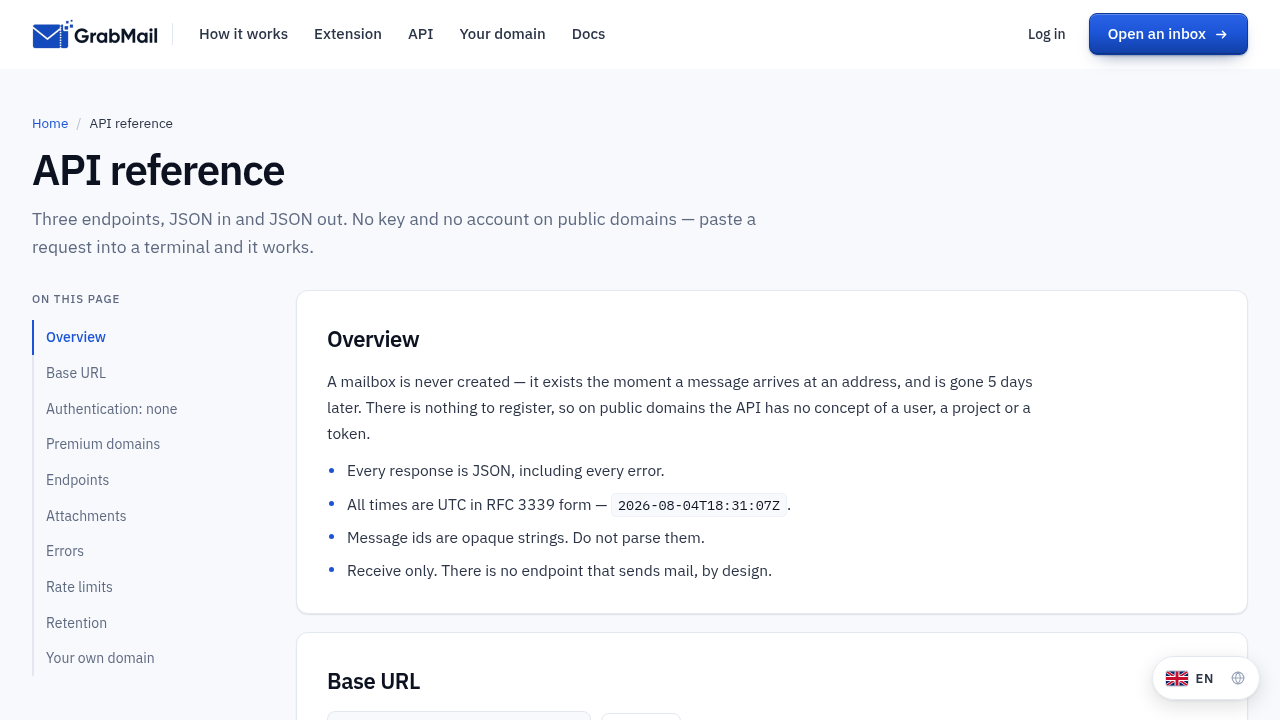Click the Log in link

[1046, 34]
